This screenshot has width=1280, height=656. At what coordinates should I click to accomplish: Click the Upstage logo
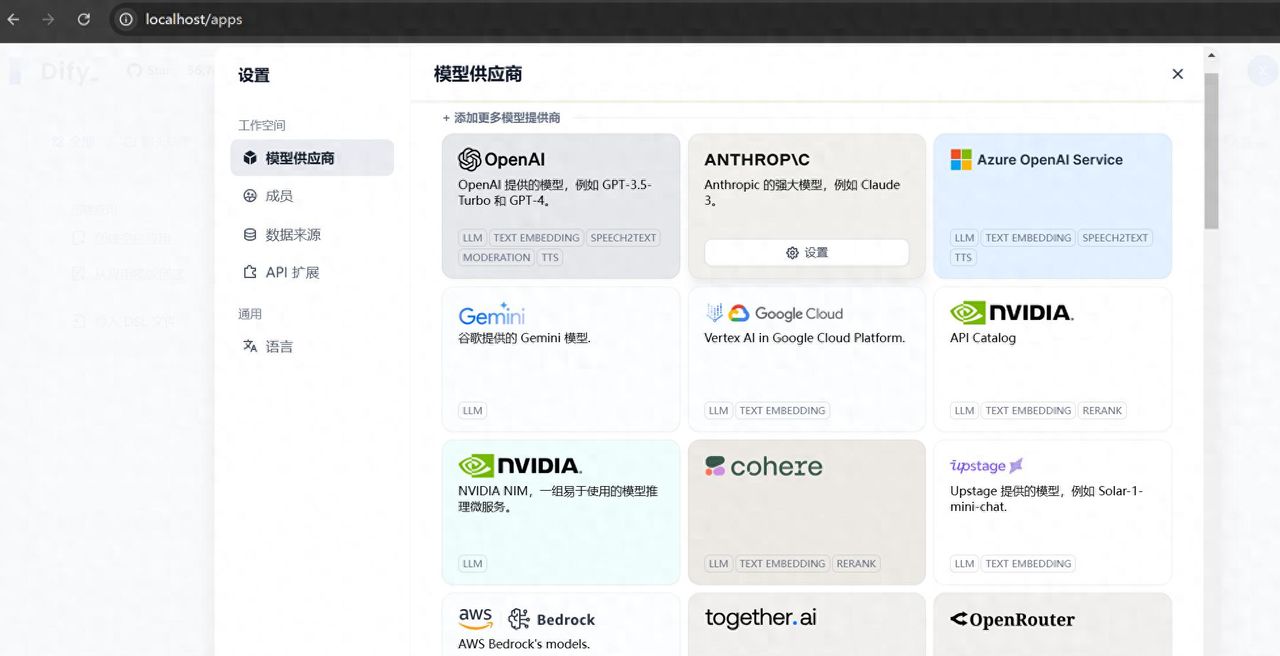pos(986,466)
